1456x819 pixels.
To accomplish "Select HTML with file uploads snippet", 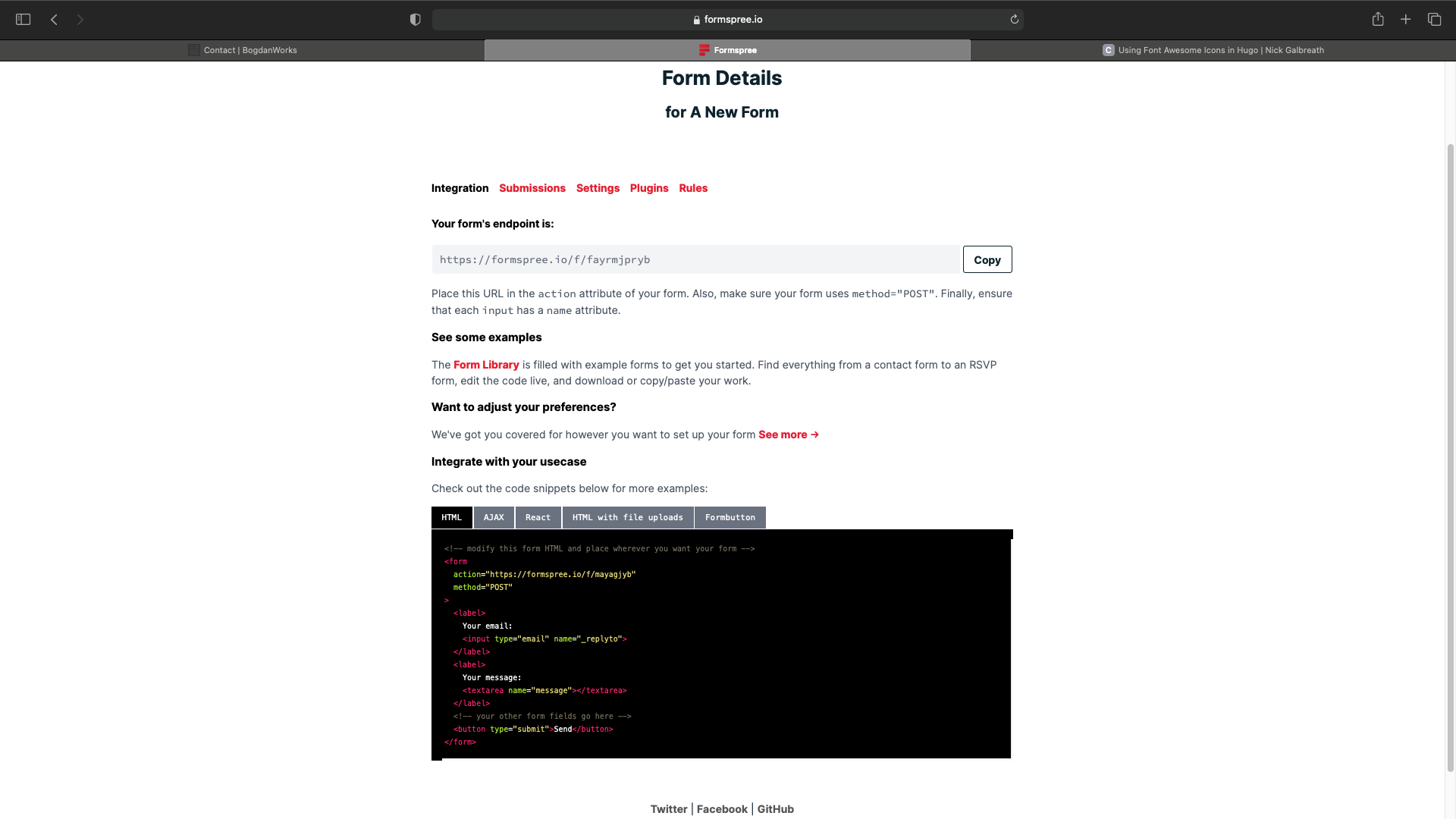I will click(x=627, y=517).
